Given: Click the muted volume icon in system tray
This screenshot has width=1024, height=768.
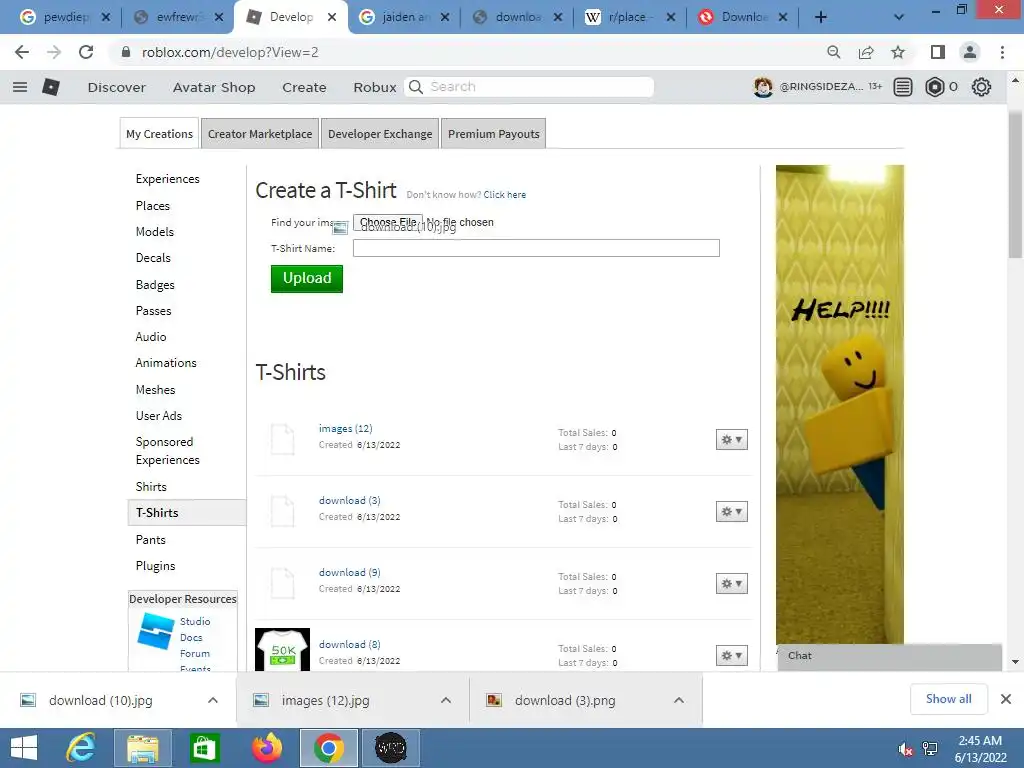Looking at the screenshot, I should (x=905, y=749).
